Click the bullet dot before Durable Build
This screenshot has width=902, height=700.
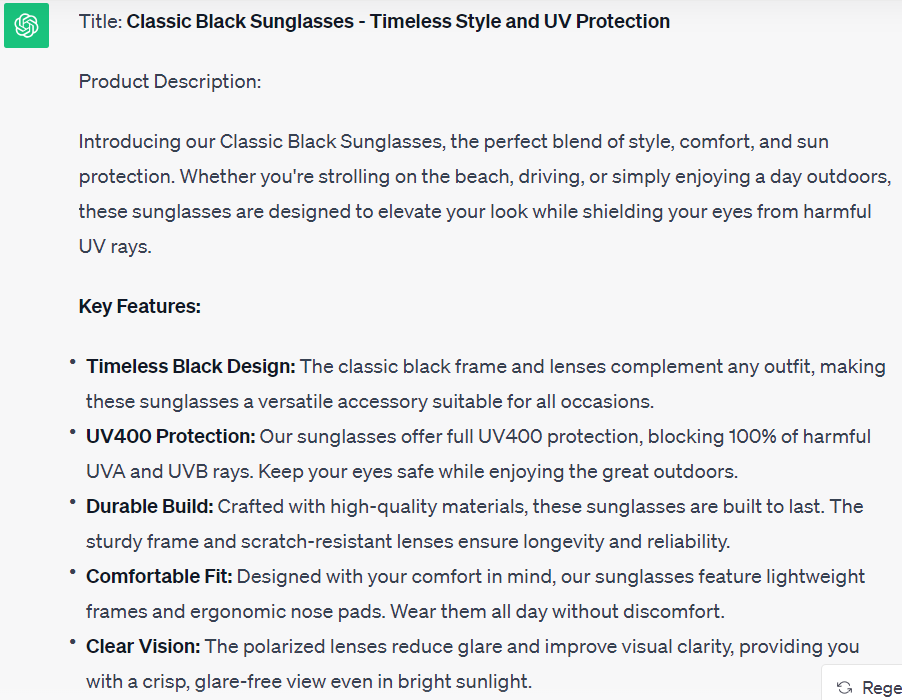pyautogui.click(x=73, y=501)
